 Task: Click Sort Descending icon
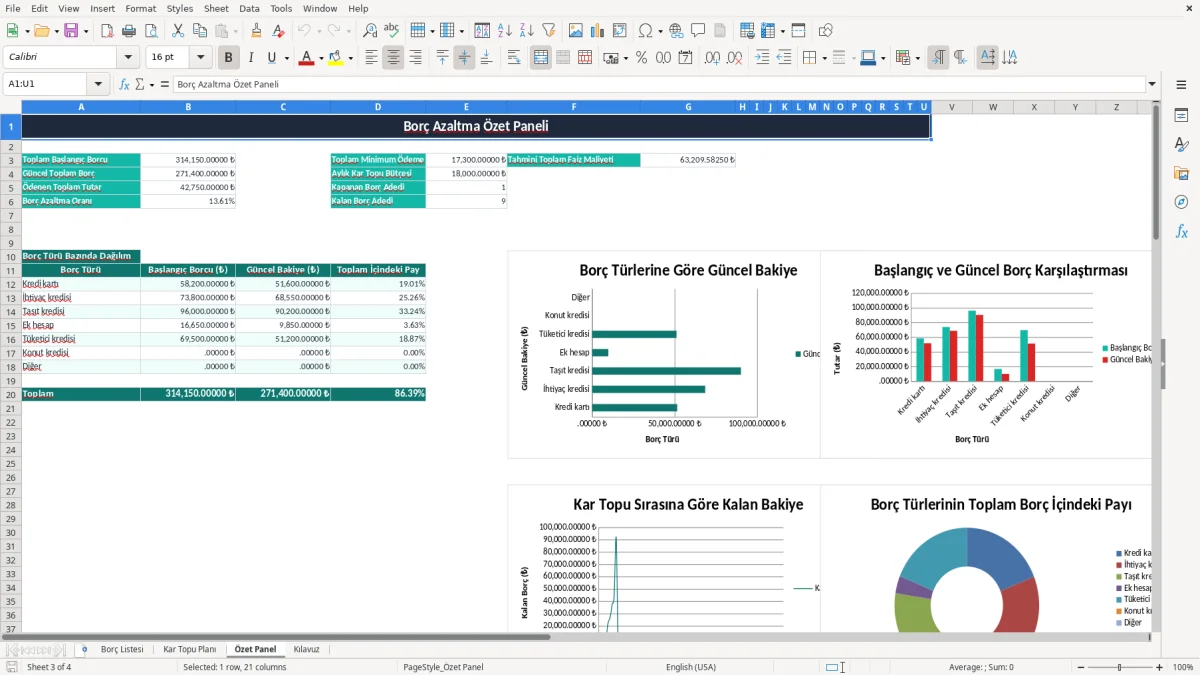point(526,31)
